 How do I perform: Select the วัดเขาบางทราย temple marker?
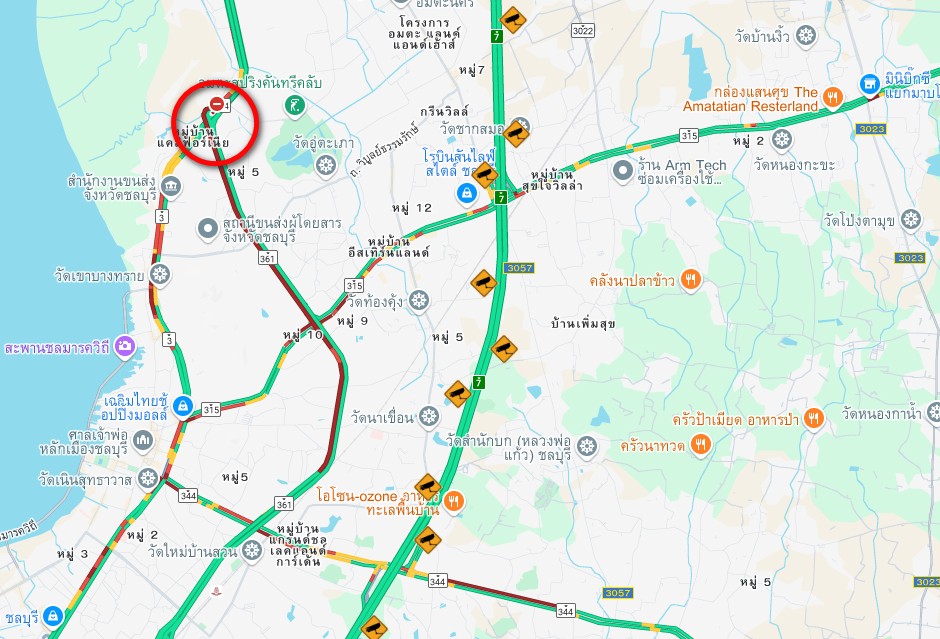tap(160, 275)
